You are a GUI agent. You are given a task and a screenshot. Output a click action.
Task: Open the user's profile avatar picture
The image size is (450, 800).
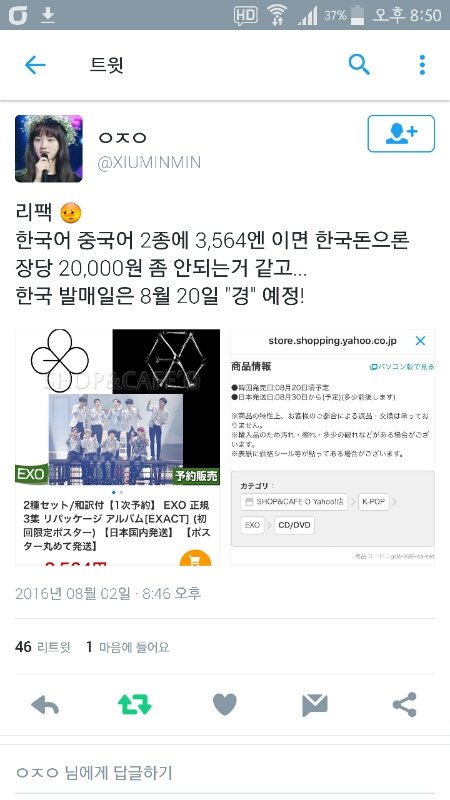point(49,148)
